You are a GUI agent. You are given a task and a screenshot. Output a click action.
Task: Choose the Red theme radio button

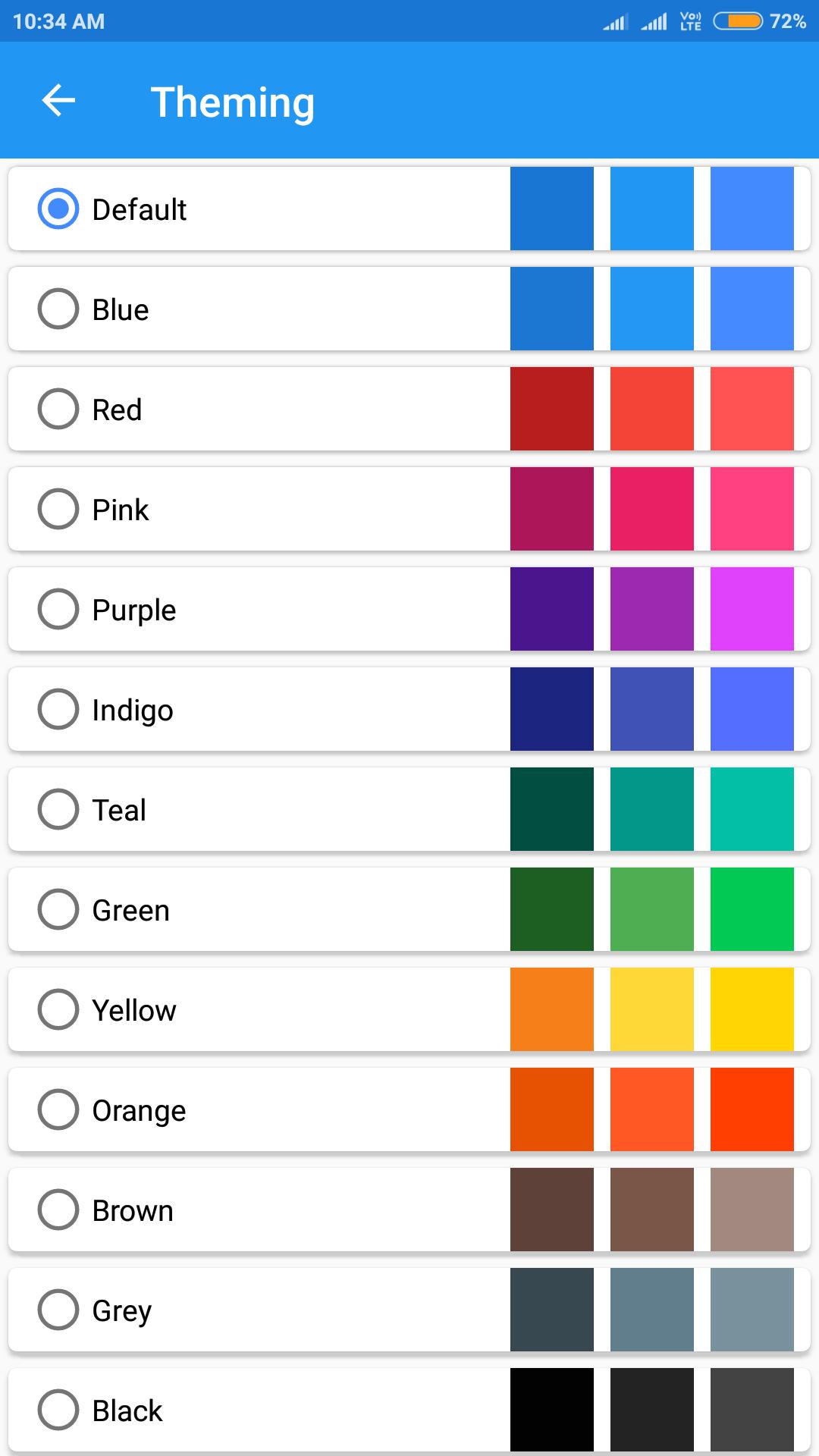(x=58, y=409)
